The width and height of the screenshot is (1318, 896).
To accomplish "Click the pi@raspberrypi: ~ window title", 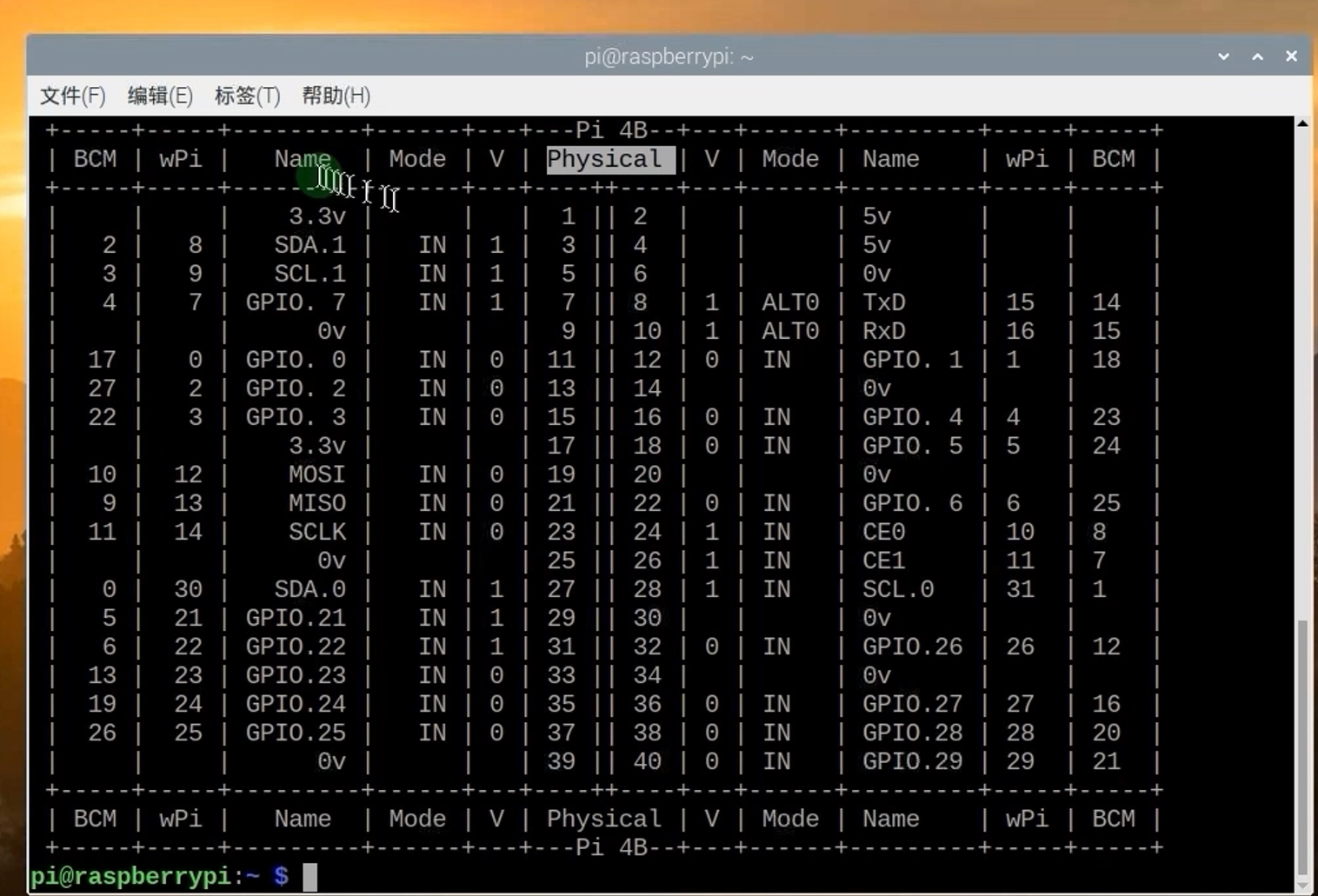I will click(669, 57).
